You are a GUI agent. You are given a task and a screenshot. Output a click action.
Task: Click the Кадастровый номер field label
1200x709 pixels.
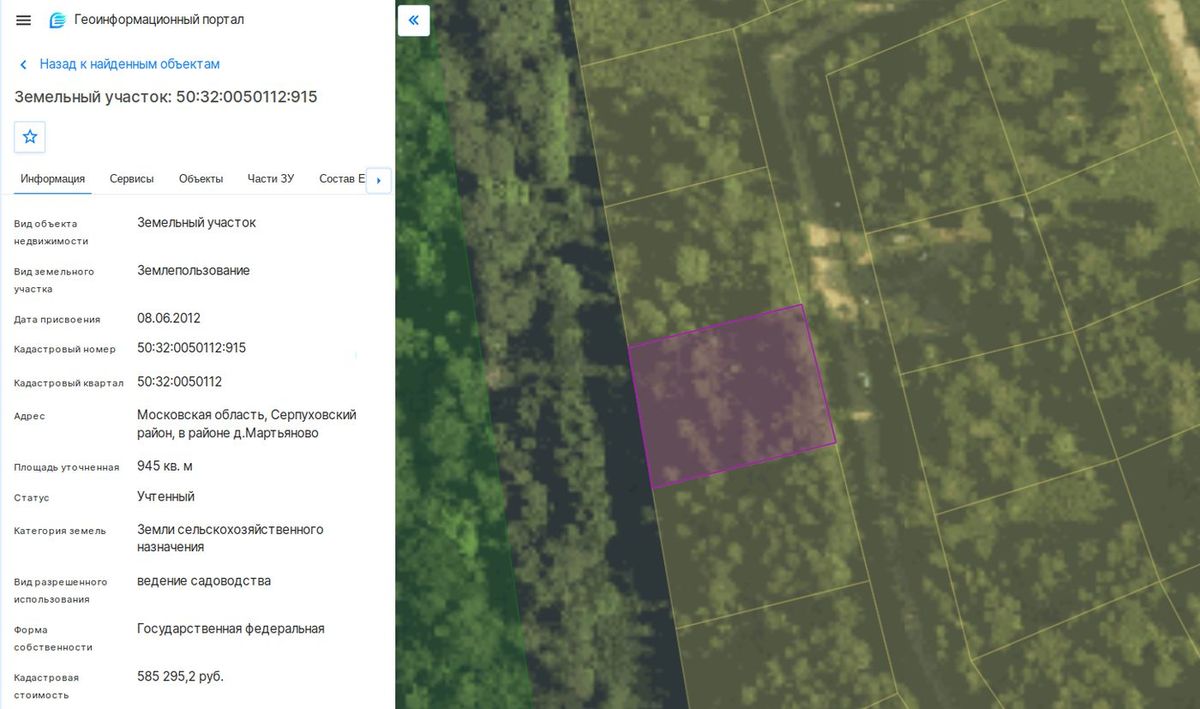65,350
